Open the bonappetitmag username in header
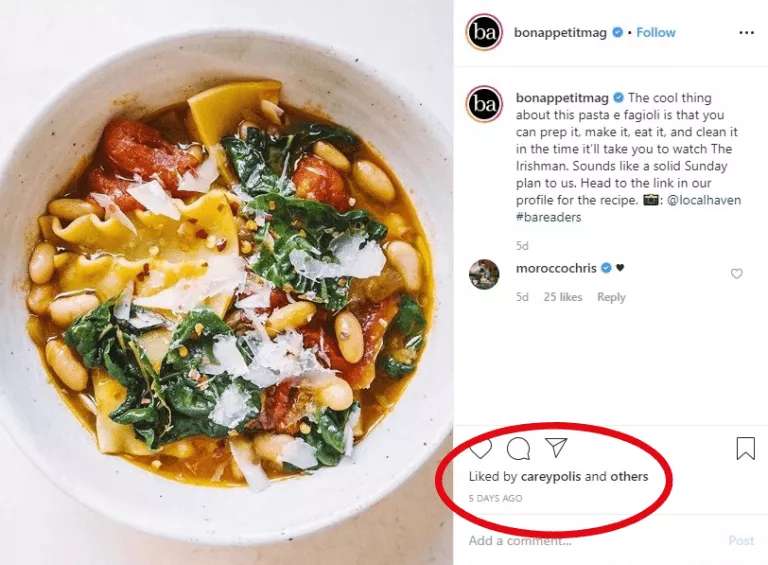Image resolution: width=768 pixels, height=565 pixels. (x=561, y=32)
